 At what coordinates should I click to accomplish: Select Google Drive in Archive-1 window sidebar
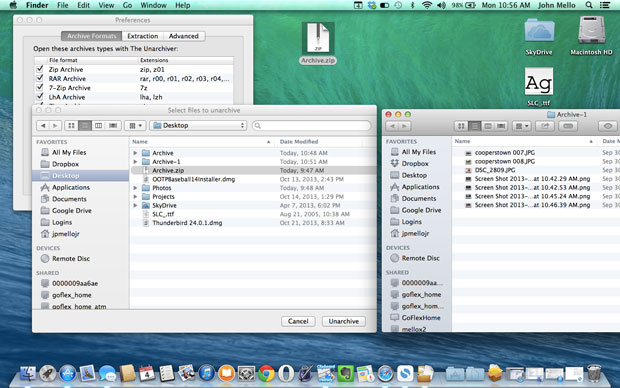click(x=421, y=210)
